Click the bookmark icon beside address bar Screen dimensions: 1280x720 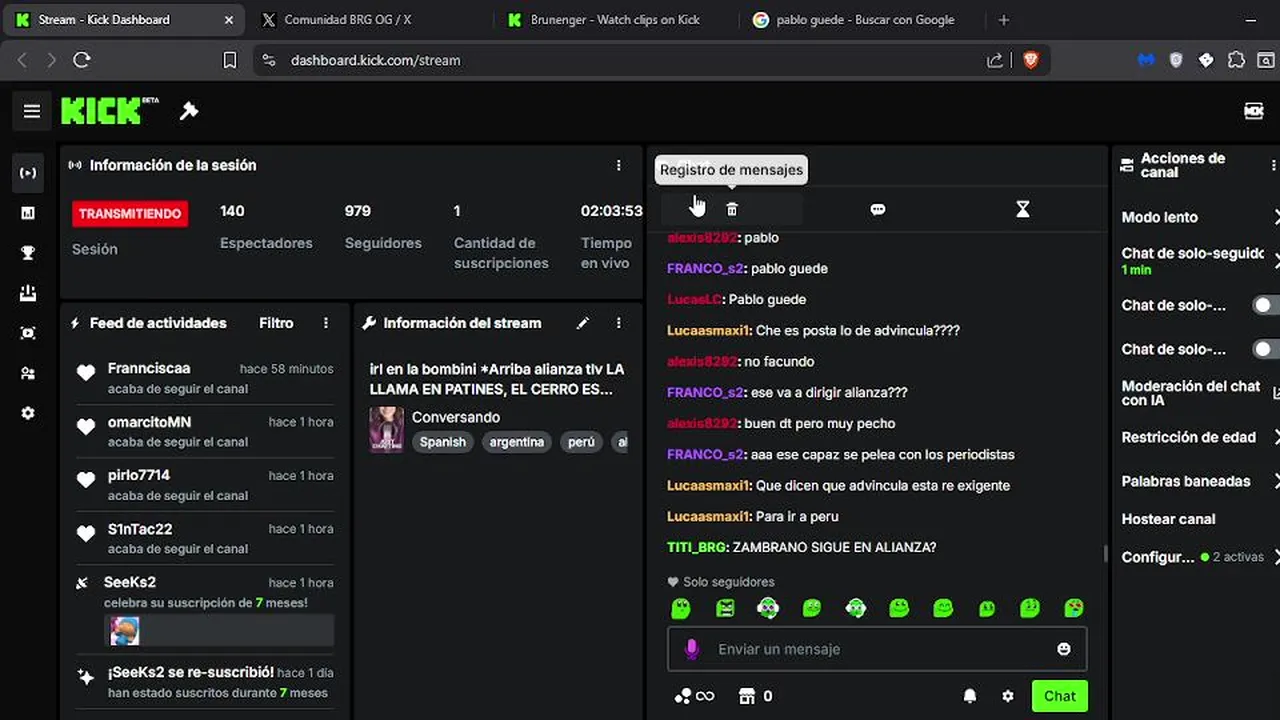(230, 60)
